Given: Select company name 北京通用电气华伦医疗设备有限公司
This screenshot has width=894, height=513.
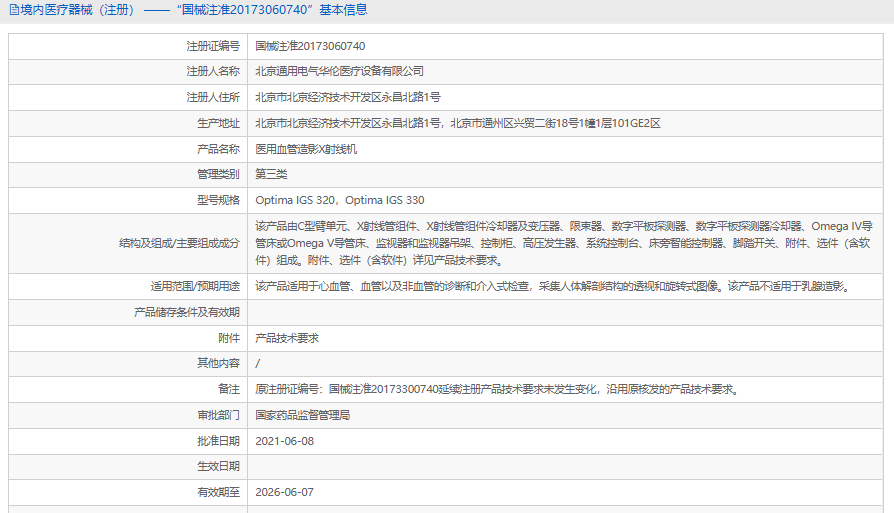Looking at the screenshot, I should [x=339, y=71].
